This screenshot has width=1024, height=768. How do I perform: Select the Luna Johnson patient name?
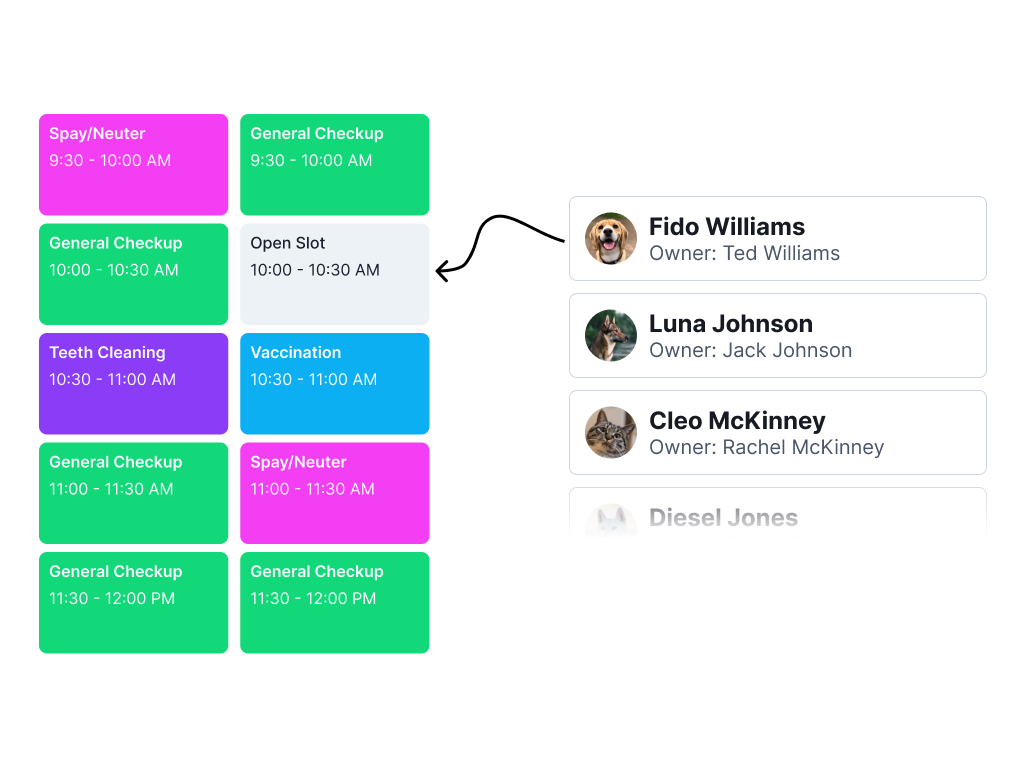[x=731, y=324]
